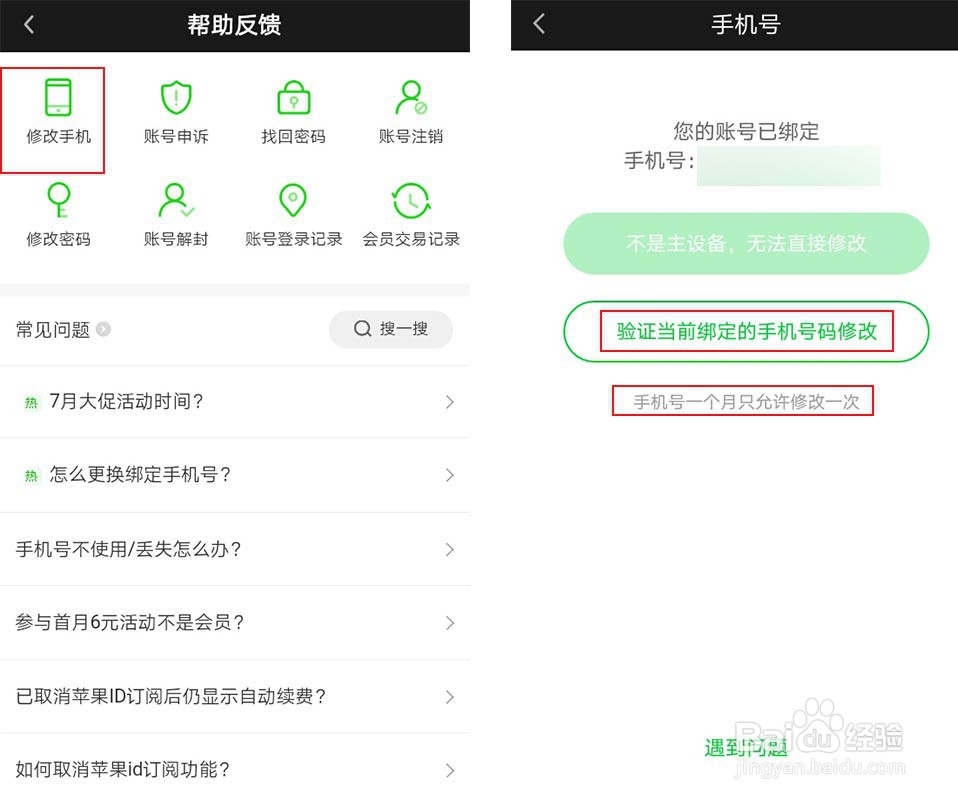Open 已取消苹果ID订阅后仍显示自动续费 item
The height and width of the screenshot is (800, 958).
[235, 696]
